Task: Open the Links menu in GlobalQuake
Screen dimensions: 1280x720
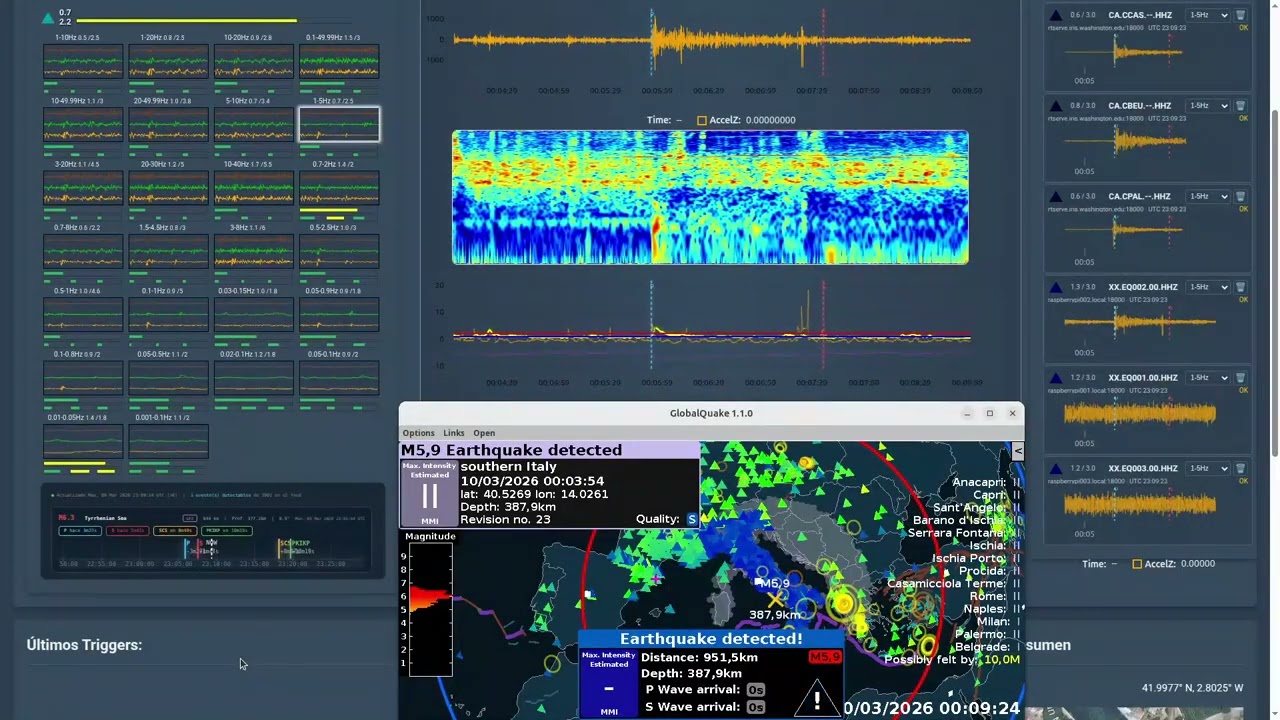Action: click(454, 433)
